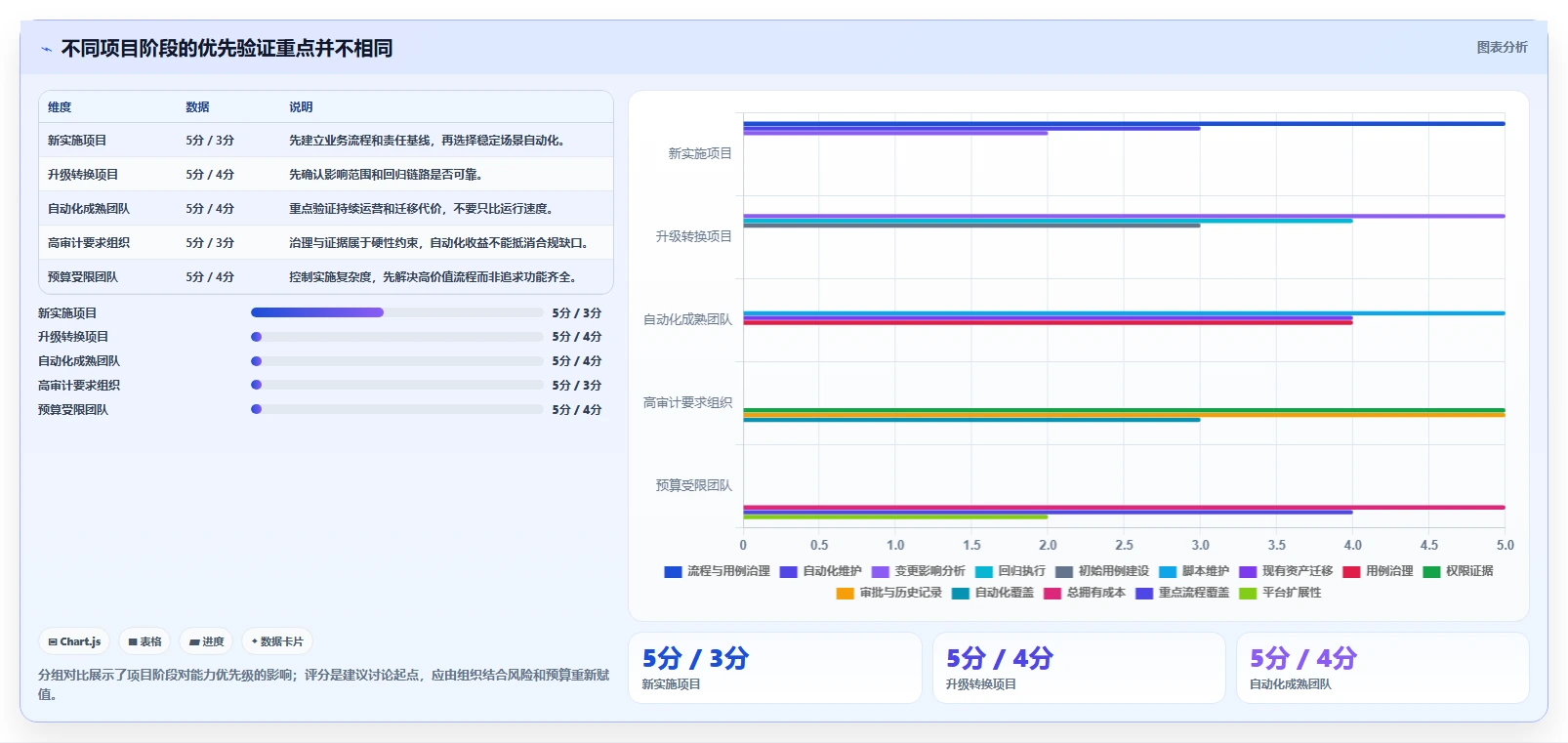Toggle 现有资产迁移 legend swatch

[1248, 571]
